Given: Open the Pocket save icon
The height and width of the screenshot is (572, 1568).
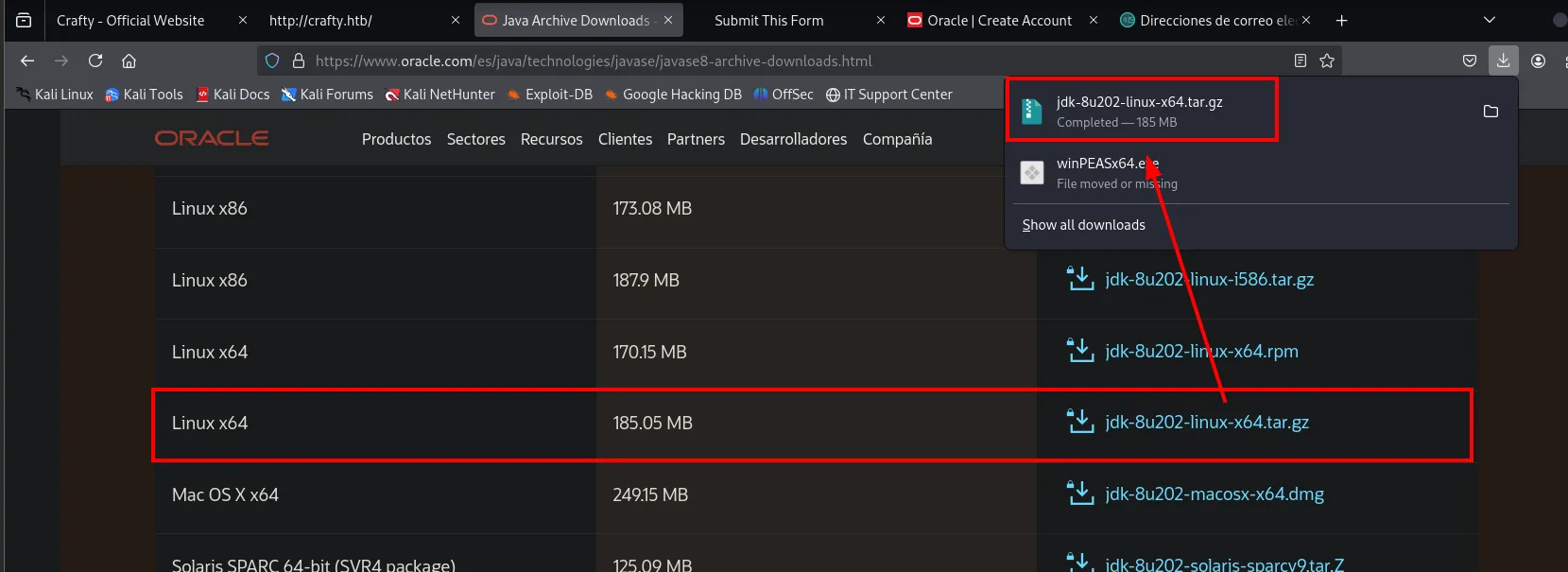Looking at the screenshot, I should click(x=1470, y=61).
